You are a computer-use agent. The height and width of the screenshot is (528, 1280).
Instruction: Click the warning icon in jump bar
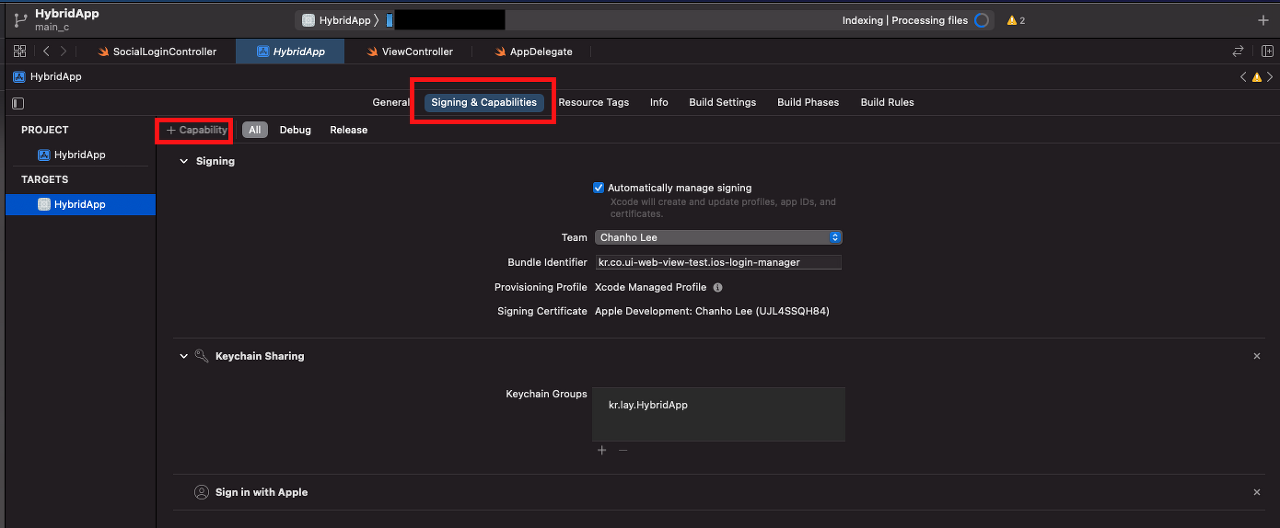coord(1257,77)
